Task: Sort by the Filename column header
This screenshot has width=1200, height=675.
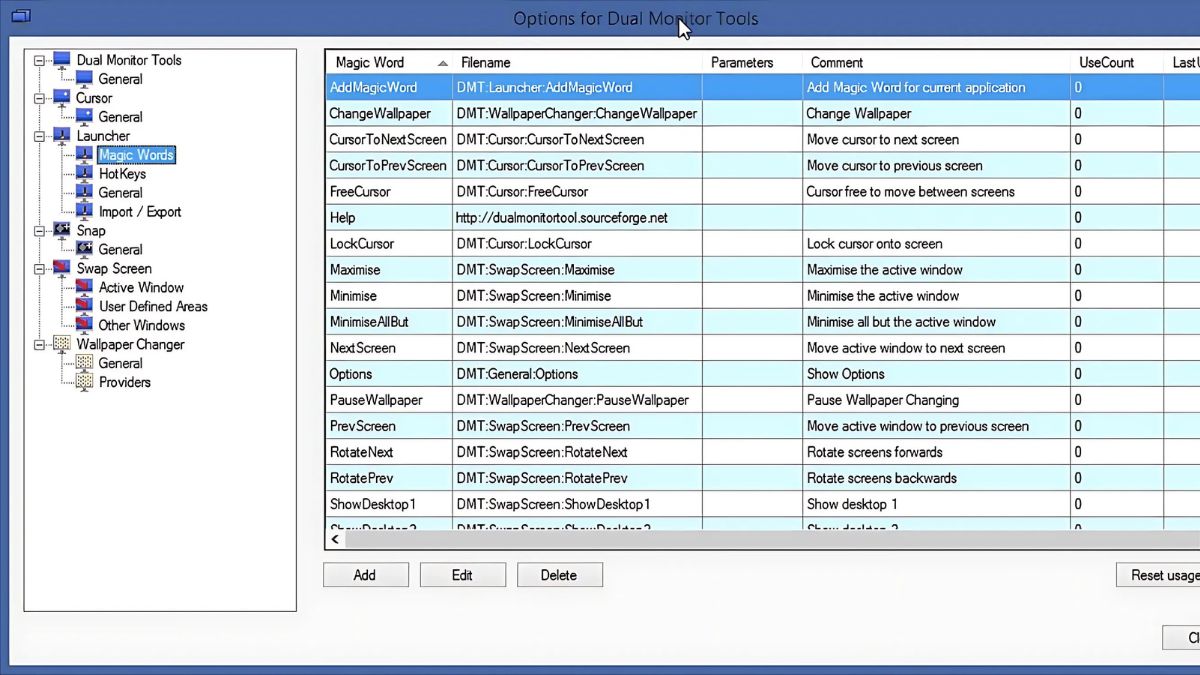Action: (x=577, y=62)
